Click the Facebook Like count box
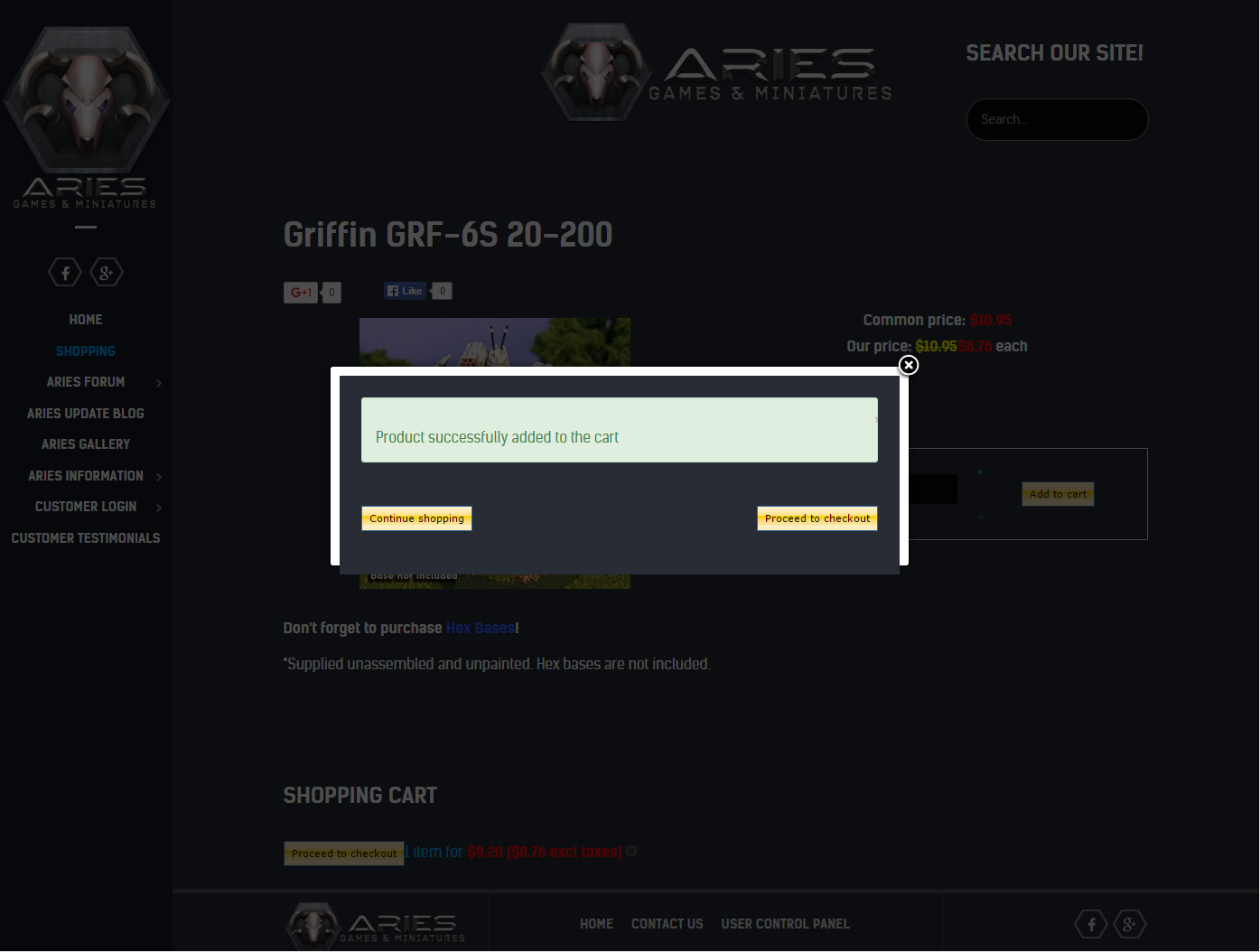Screen dimensions: 1260x952 tap(442, 291)
